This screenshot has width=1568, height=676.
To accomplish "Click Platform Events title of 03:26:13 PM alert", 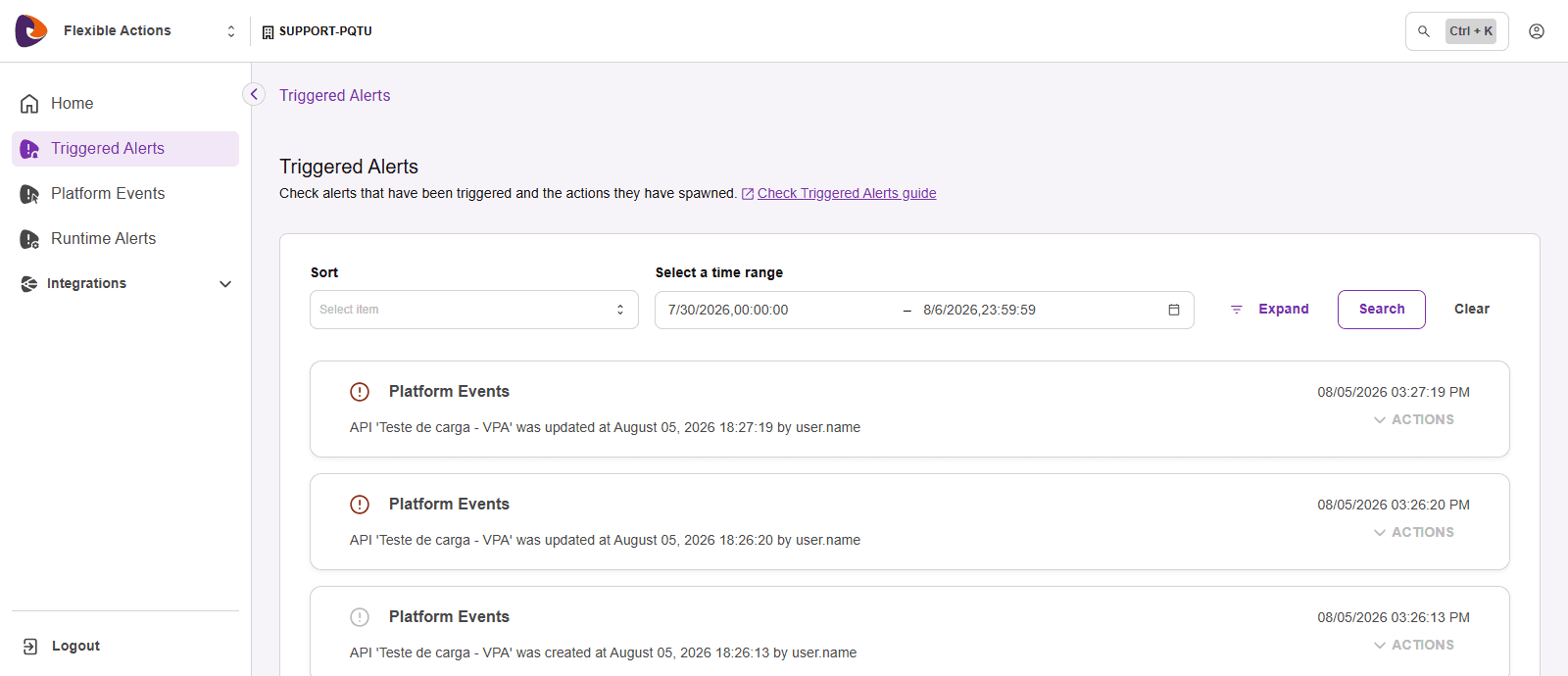I will coord(449,617).
